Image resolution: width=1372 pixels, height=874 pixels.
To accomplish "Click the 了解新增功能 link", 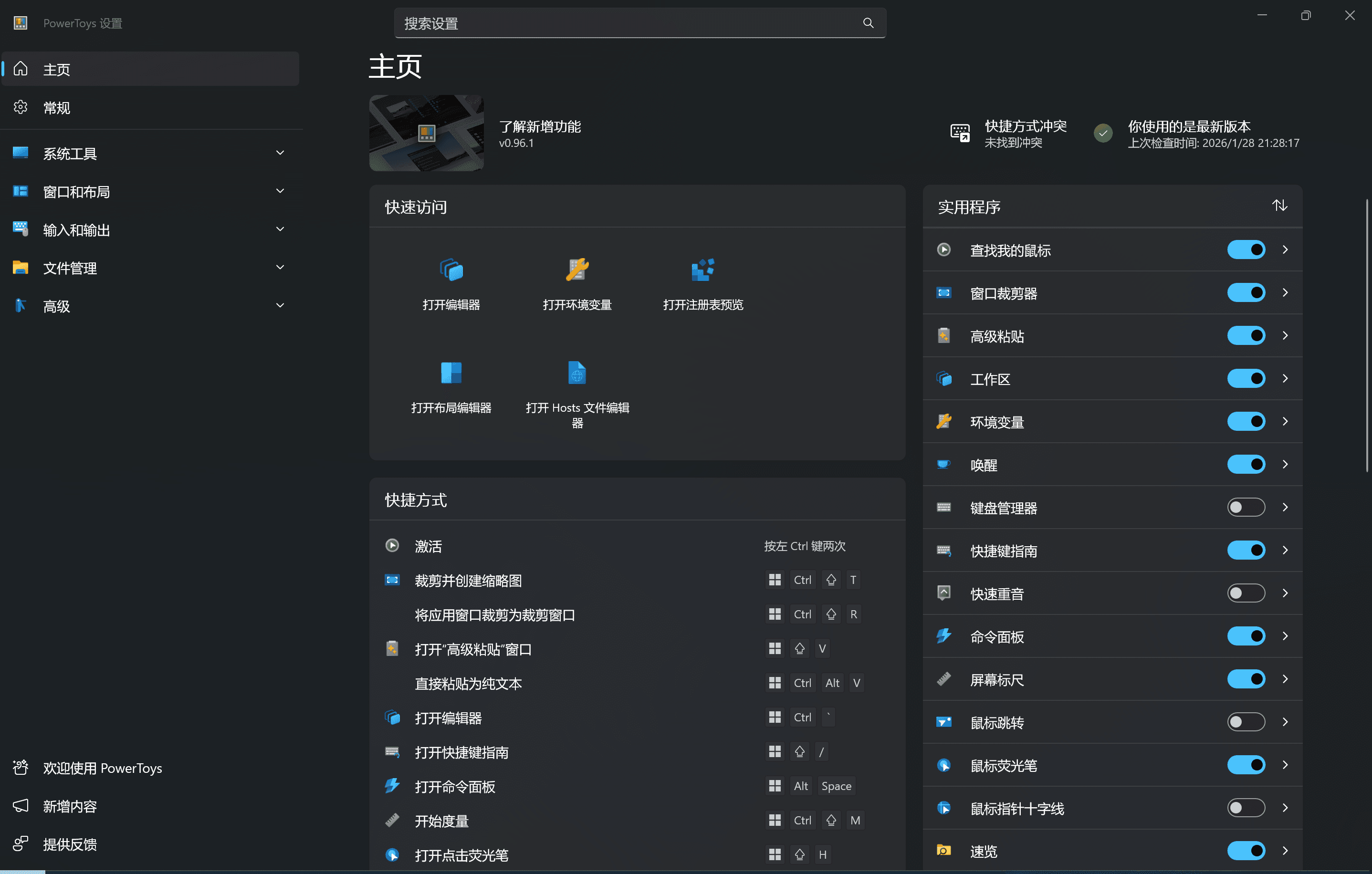I will (x=540, y=126).
